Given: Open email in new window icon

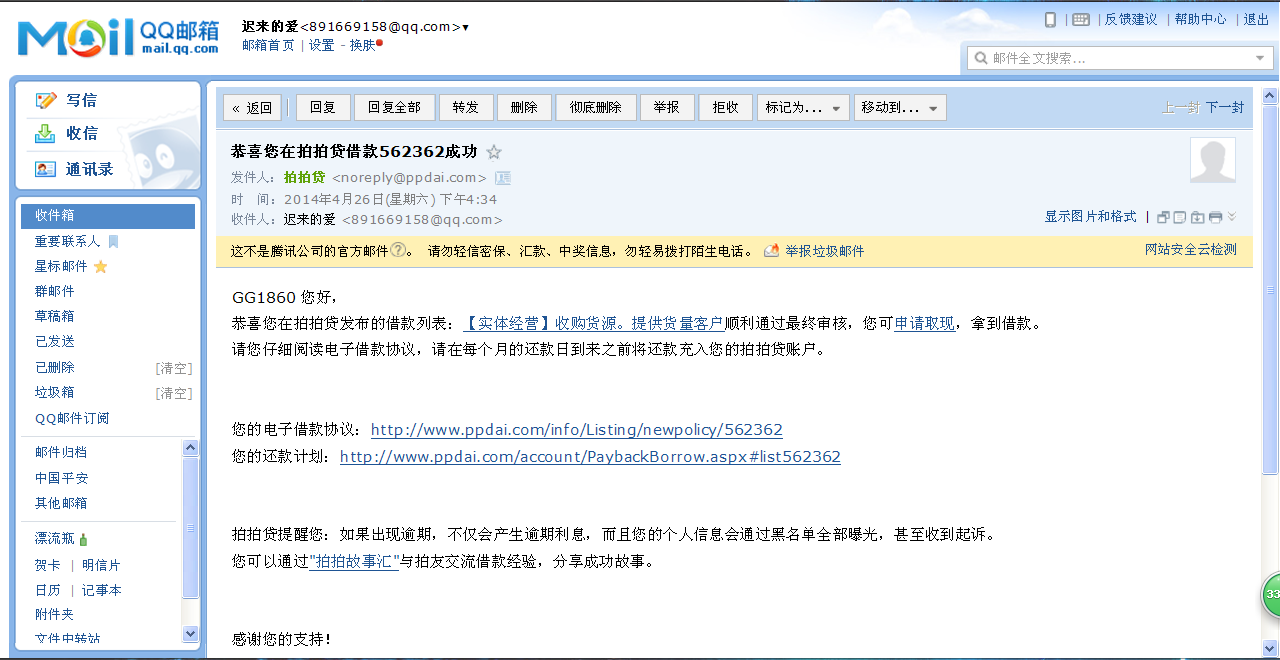Looking at the screenshot, I should point(1163,217).
